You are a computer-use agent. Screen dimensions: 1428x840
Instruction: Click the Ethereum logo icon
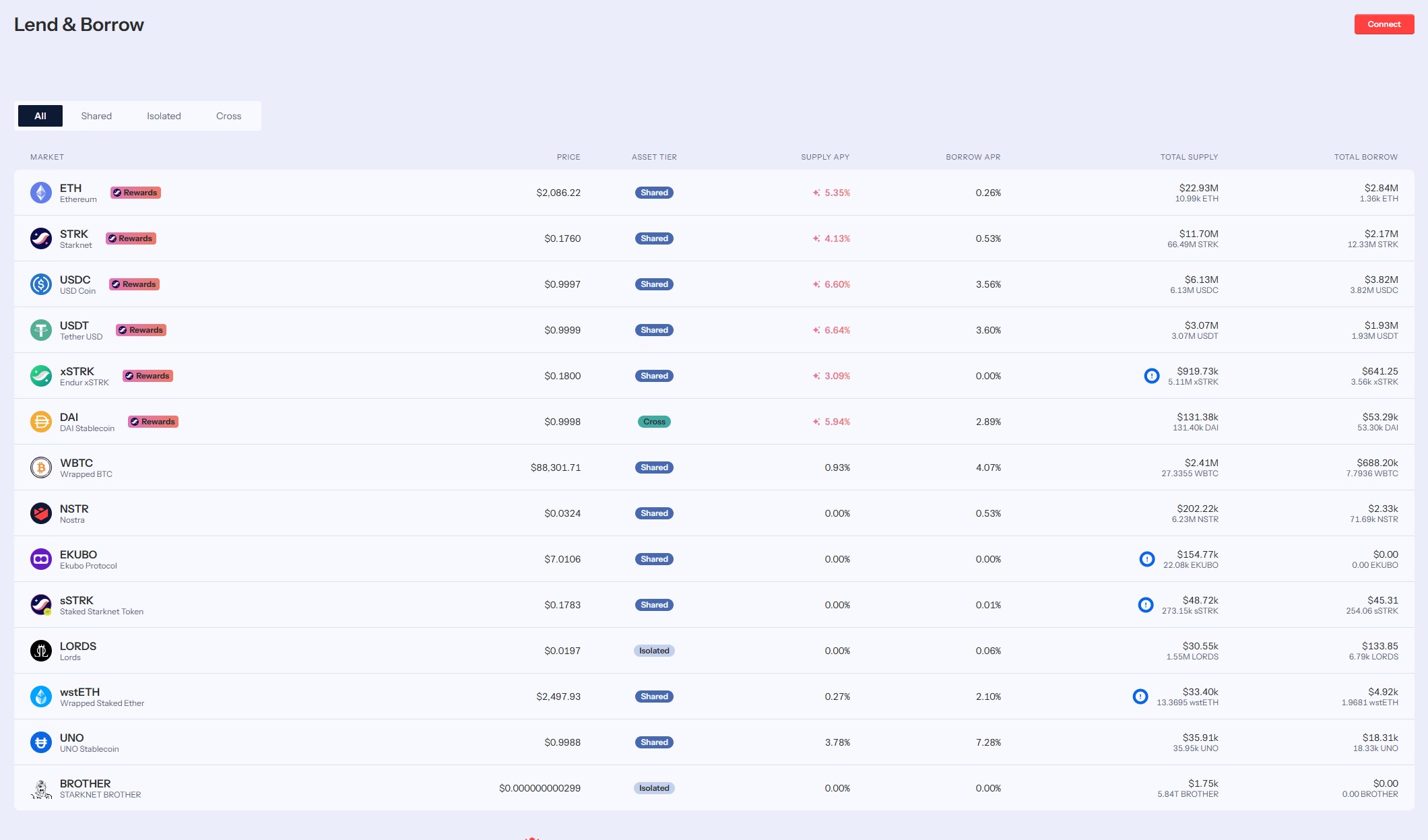coord(40,193)
